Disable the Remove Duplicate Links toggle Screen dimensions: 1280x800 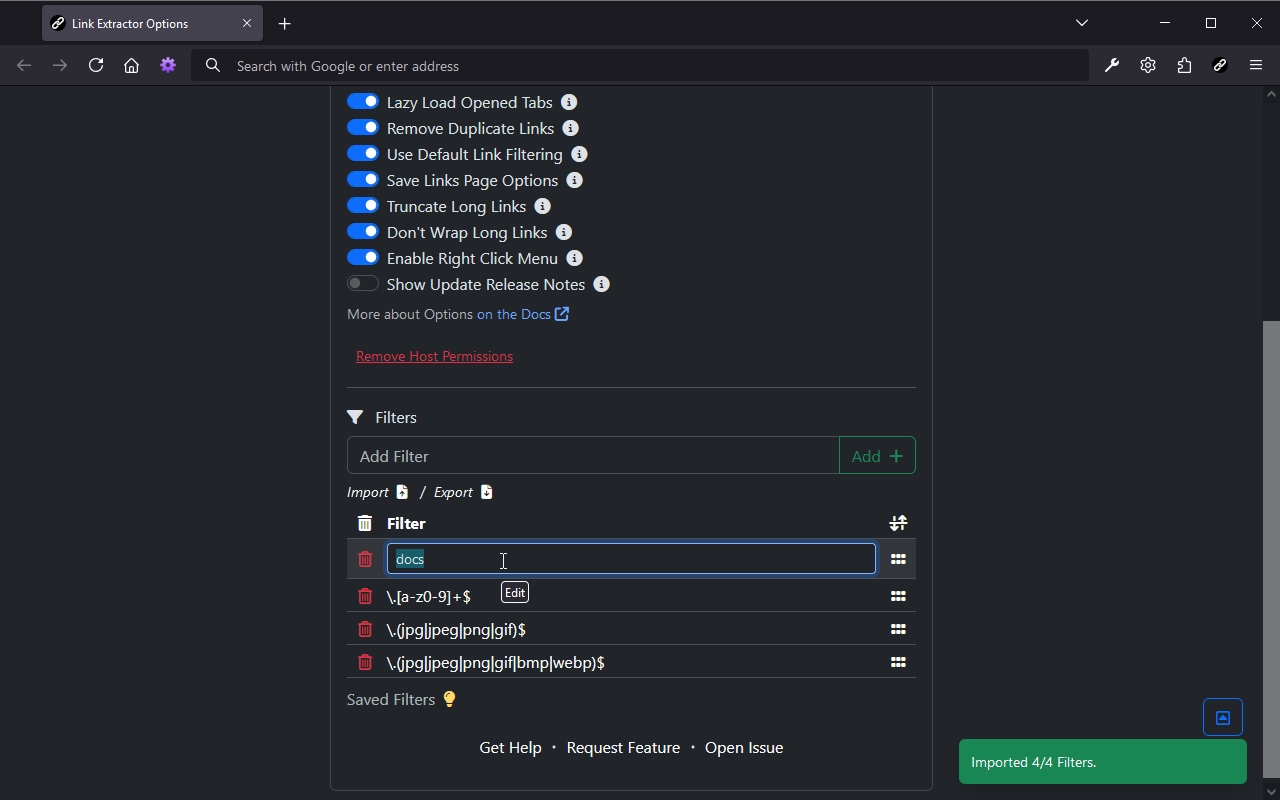click(x=363, y=127)
